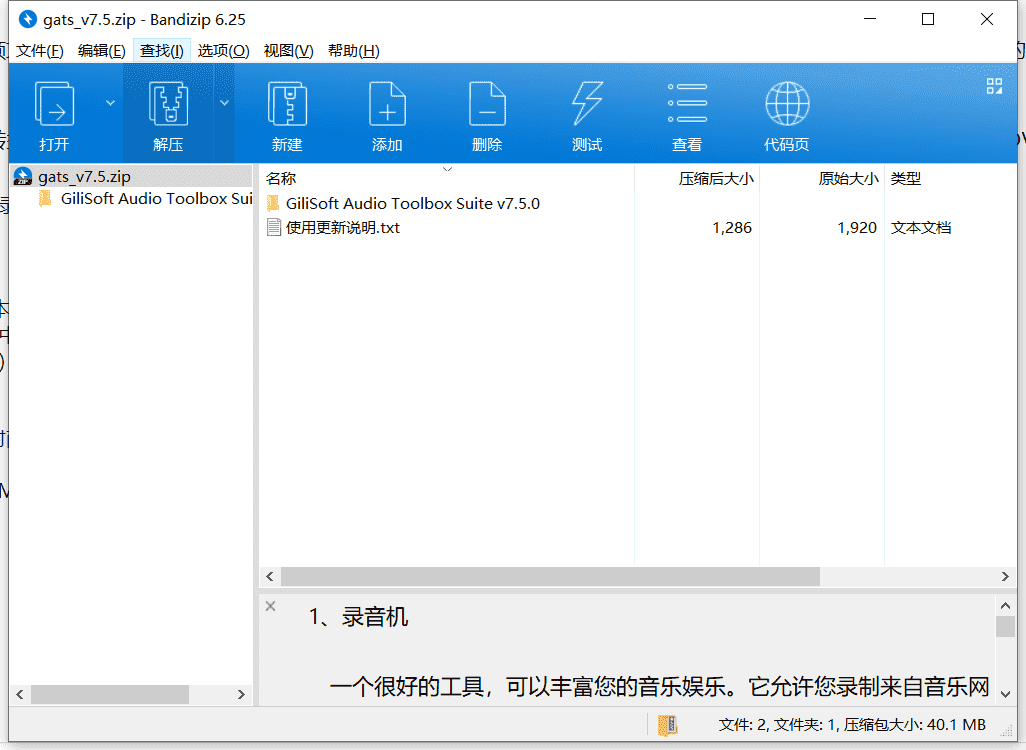Click the archive icon in the status bar

[667, 724]
